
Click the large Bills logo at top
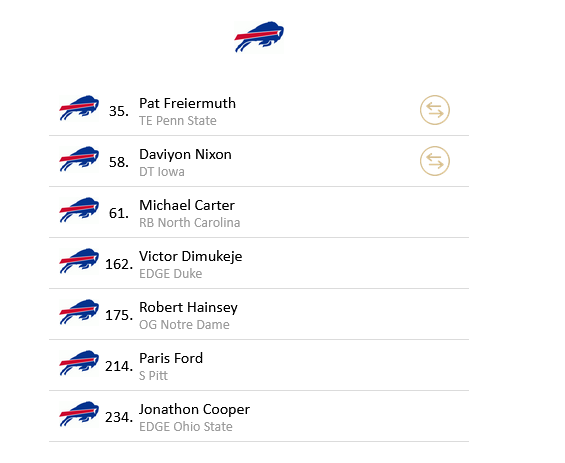tap(259, 37)
